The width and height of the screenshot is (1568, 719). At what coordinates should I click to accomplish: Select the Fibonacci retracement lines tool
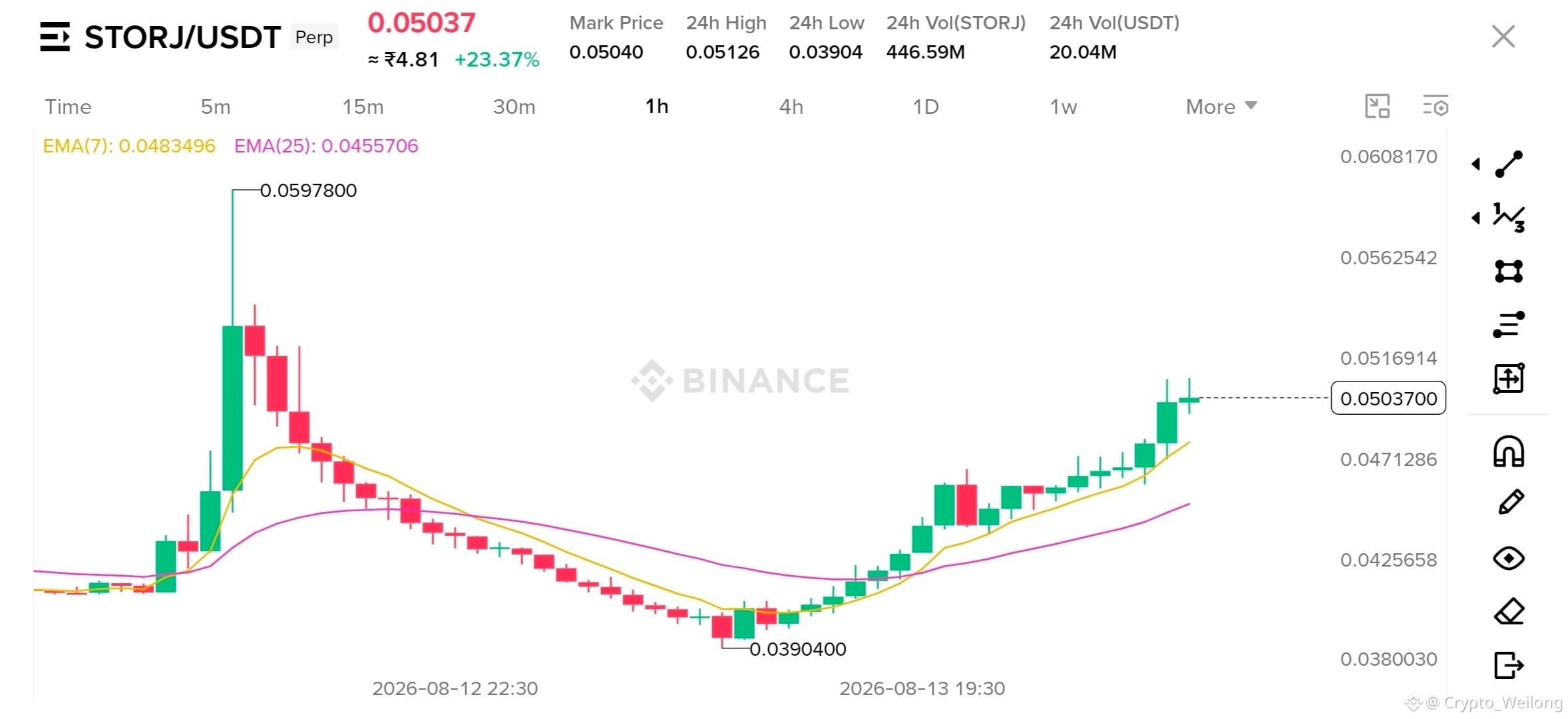coord(1508,324)
